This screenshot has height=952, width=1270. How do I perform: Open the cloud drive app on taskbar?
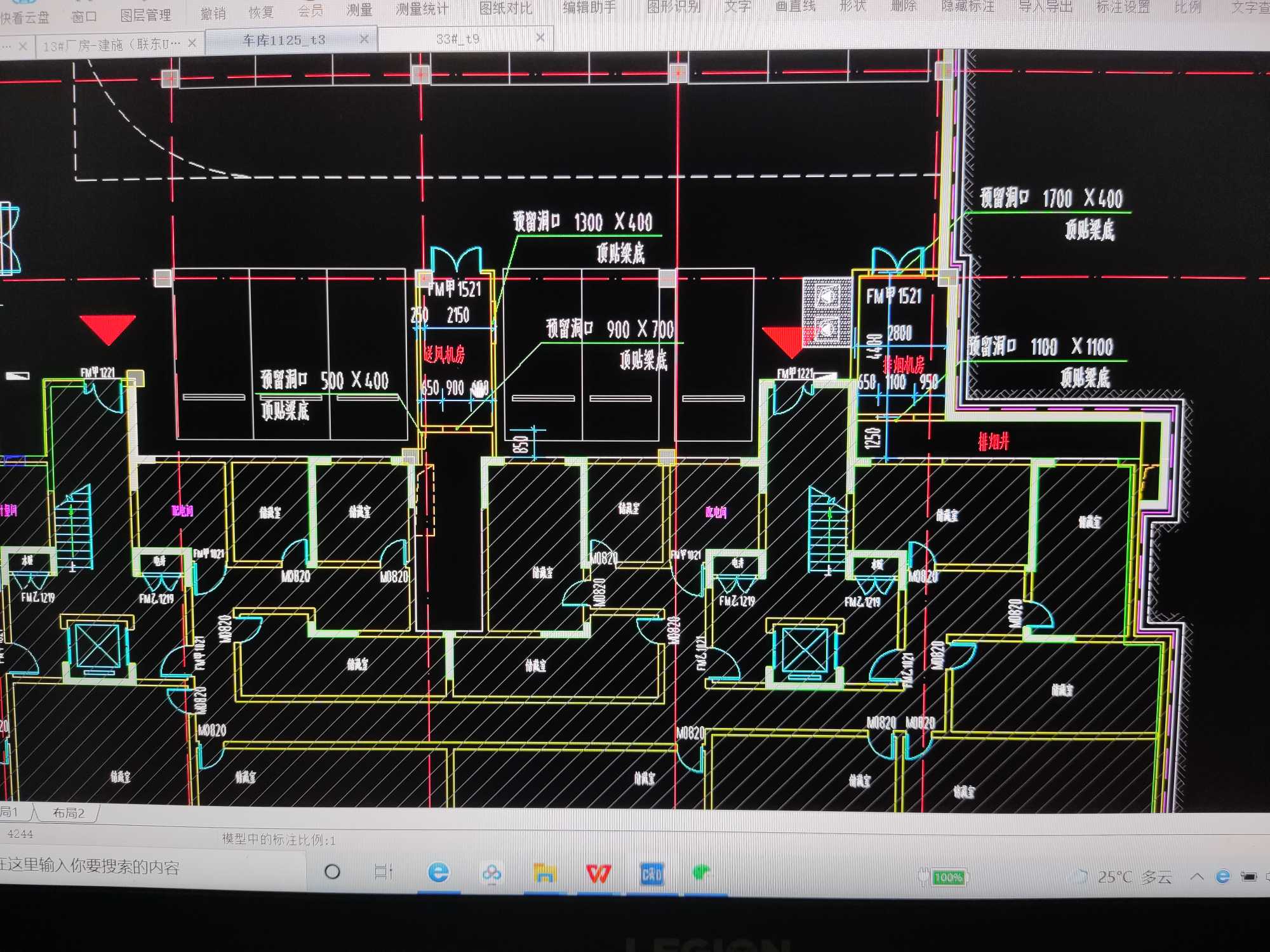pyautogui.click(x=491, y=873)
